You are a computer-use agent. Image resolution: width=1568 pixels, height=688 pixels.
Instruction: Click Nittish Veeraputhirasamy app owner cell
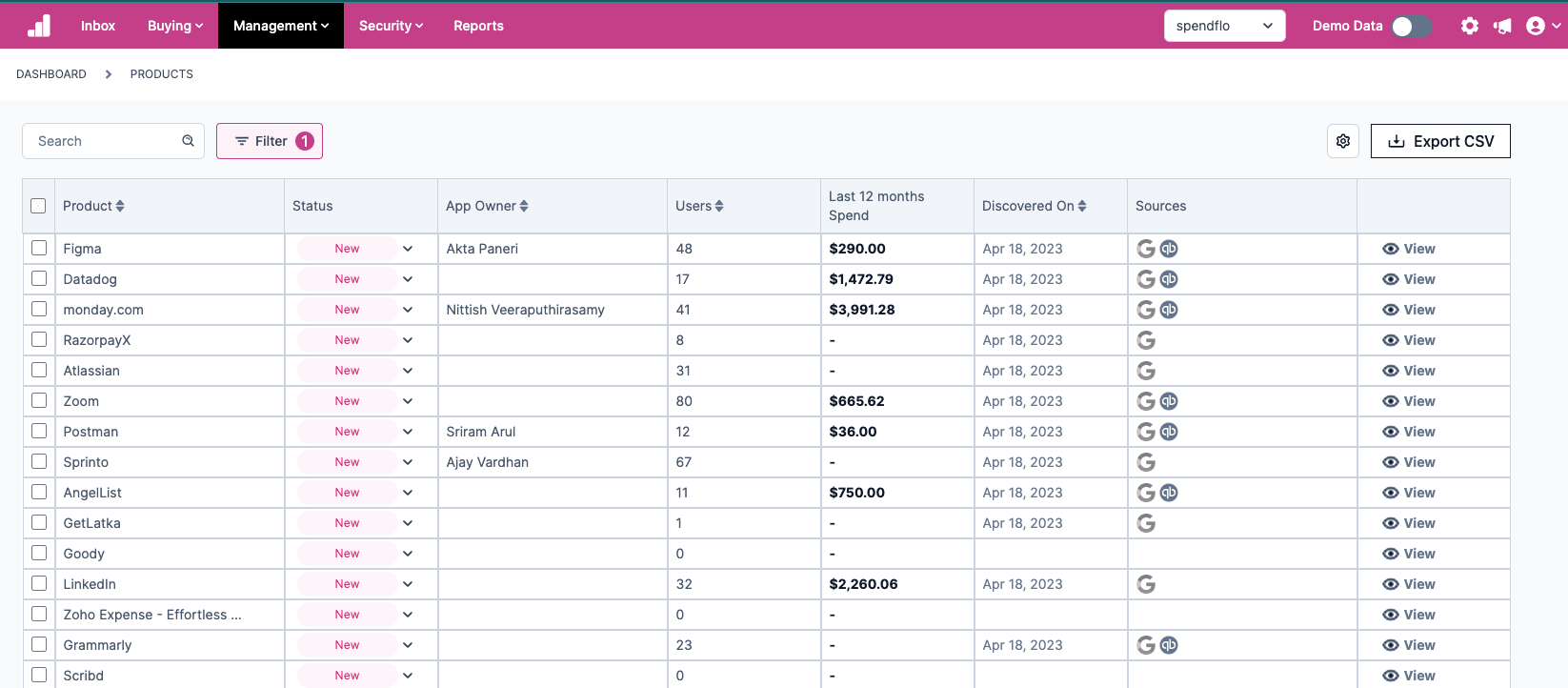[x=526, y=310]
